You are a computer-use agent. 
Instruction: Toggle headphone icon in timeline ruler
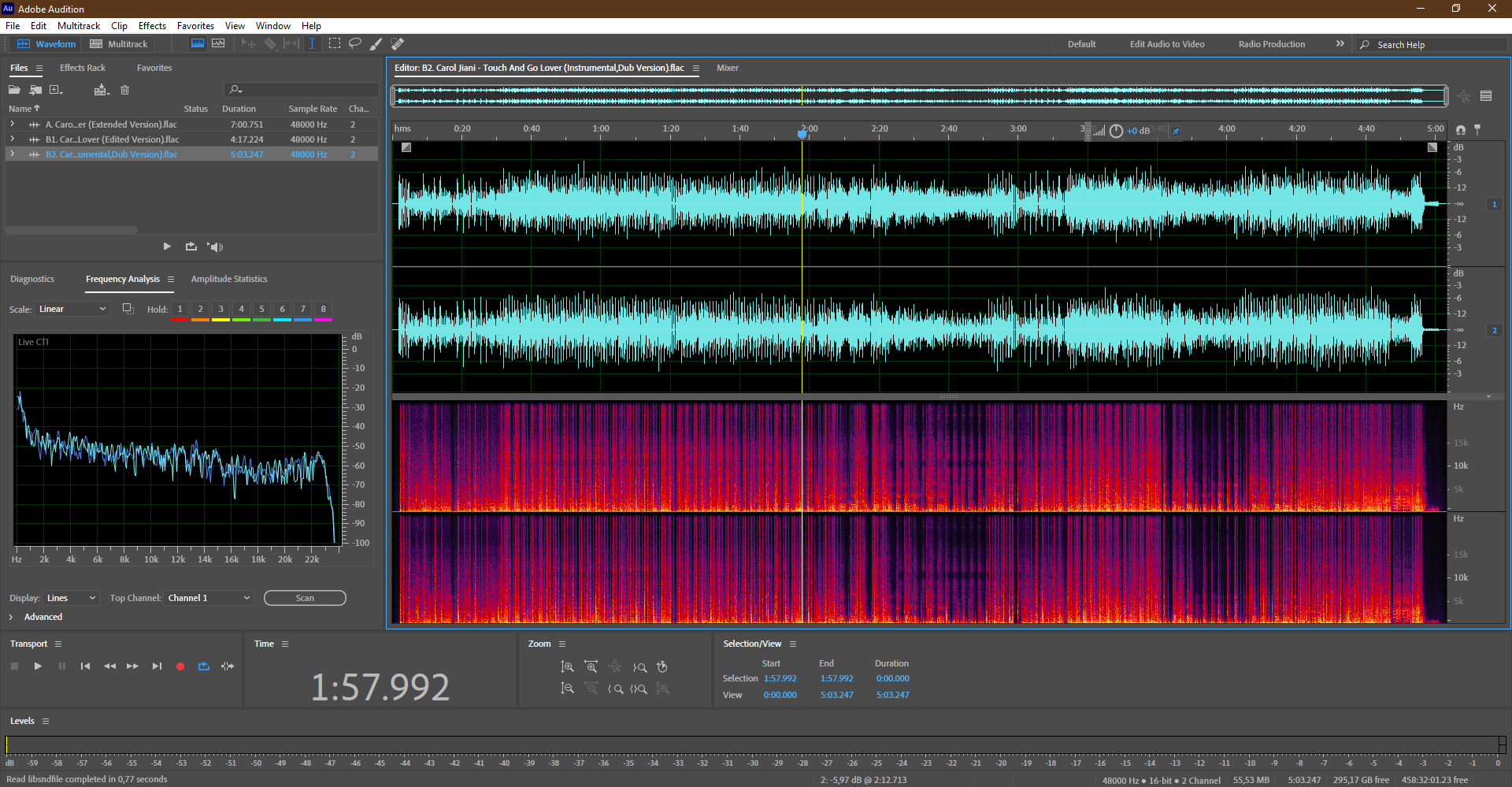tap(1461, 129)
